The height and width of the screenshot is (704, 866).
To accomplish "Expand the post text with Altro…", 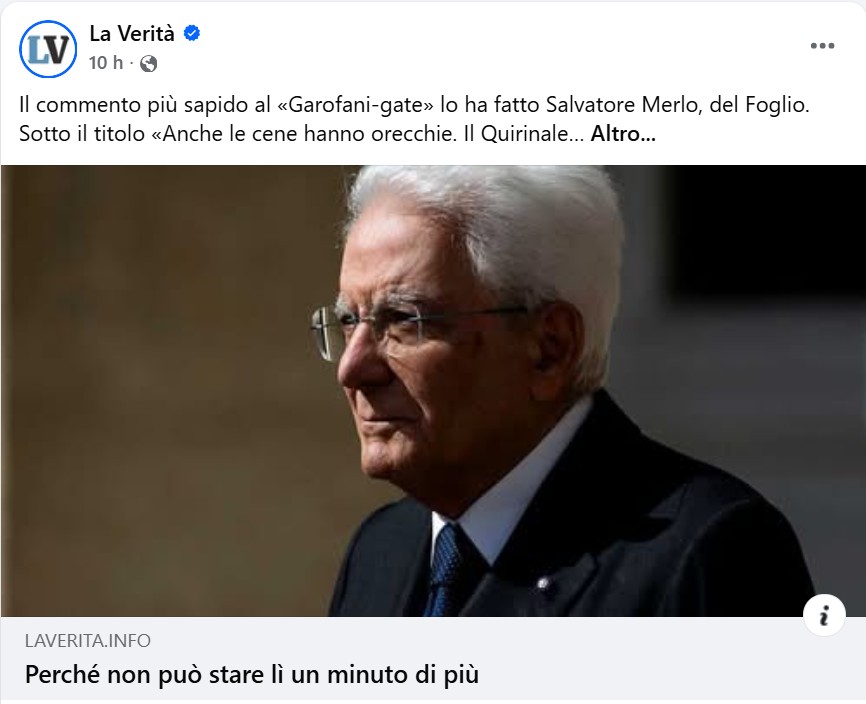I will [623, 134].
